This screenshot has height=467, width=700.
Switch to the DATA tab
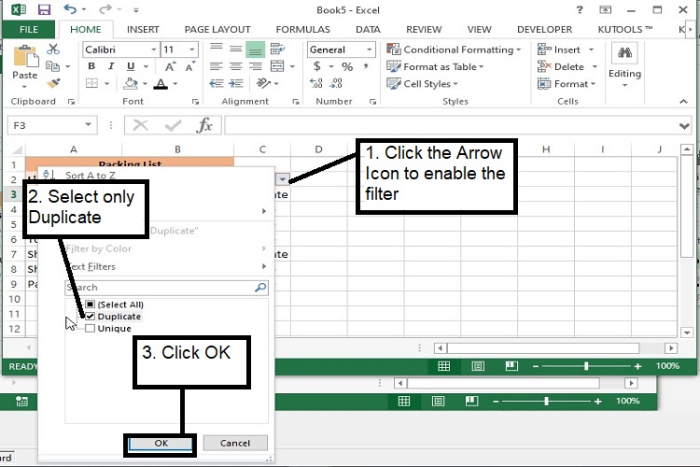368,29
